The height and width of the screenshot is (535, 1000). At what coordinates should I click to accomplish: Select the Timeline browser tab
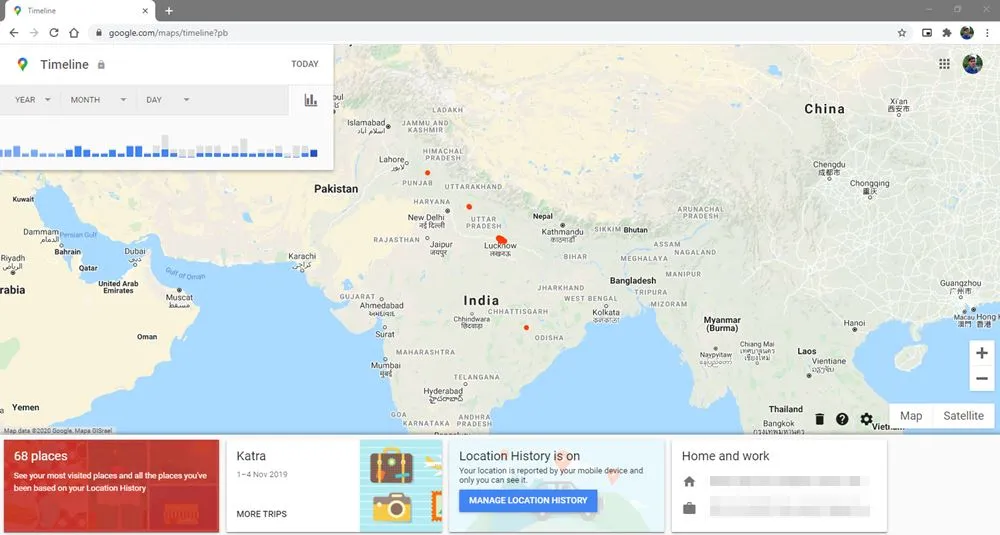tap(80, 11)
